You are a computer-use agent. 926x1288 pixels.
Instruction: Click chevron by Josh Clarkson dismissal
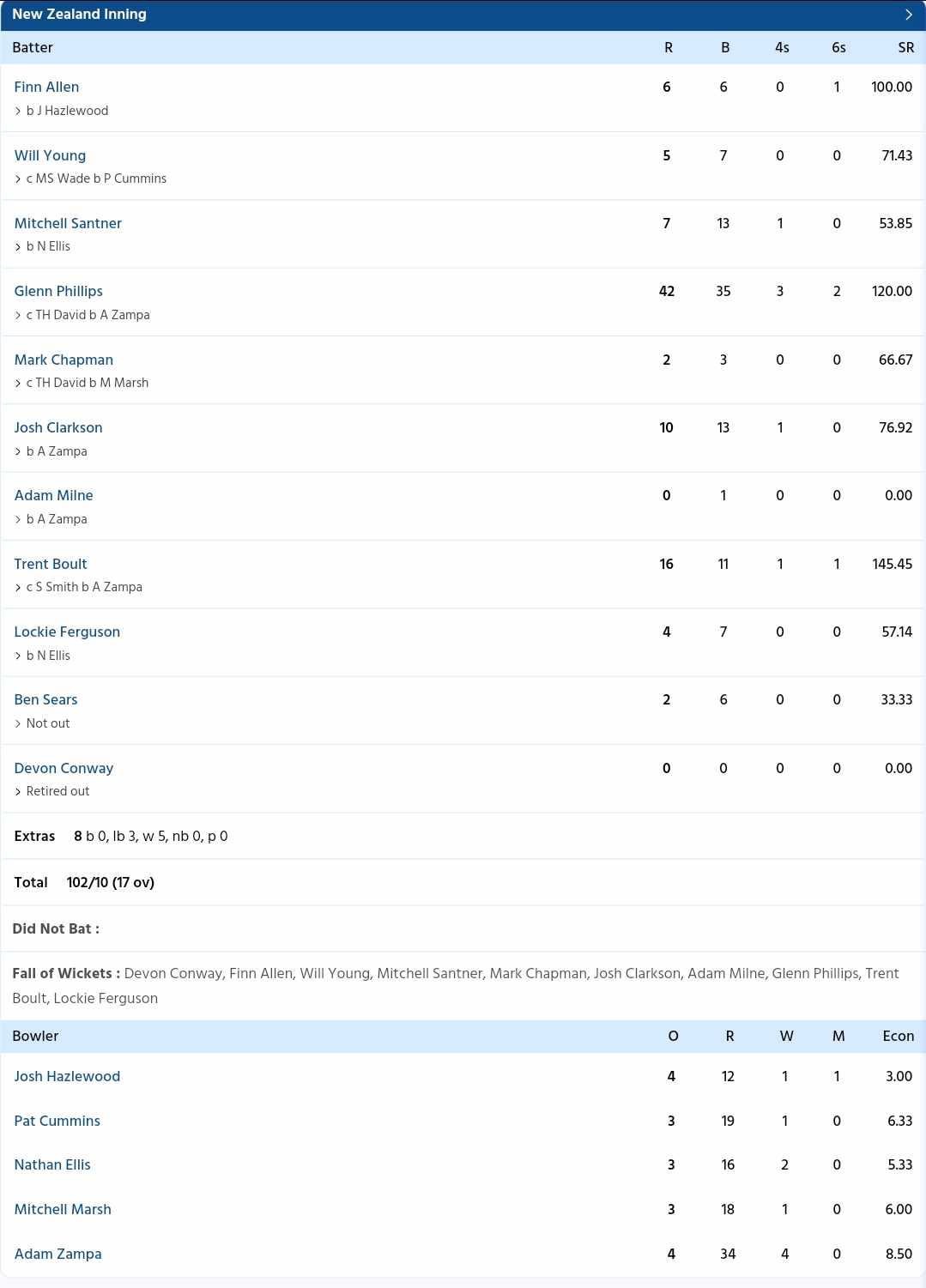click(18, 451)
